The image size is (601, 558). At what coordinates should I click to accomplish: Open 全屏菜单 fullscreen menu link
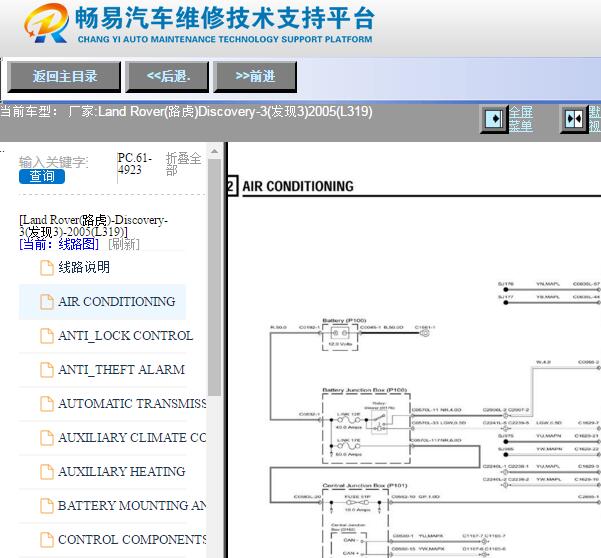(521, 119)
